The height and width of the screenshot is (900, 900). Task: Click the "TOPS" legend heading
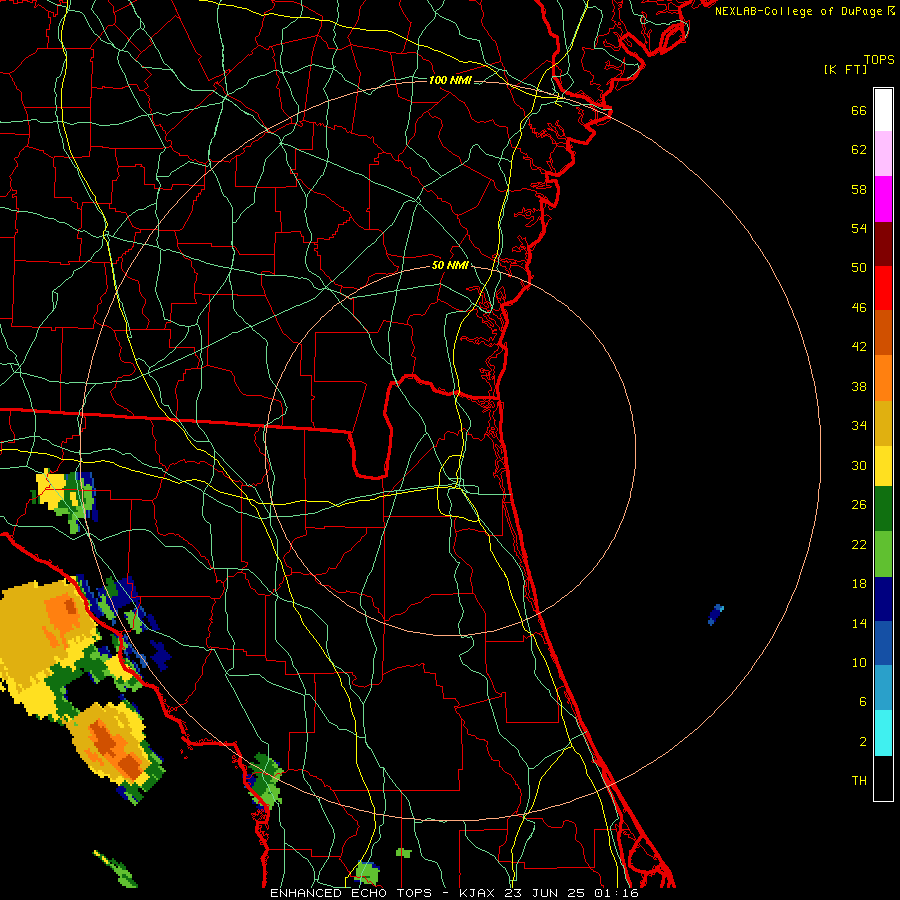pos(879,60)
